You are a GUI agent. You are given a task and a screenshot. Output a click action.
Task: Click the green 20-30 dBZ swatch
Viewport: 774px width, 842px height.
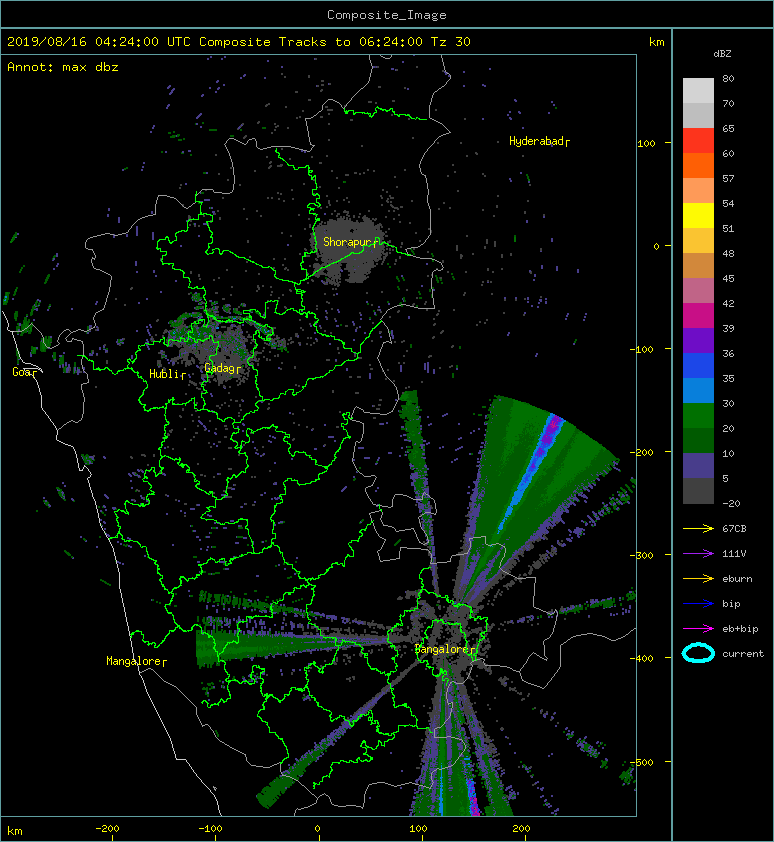(698, 415)
